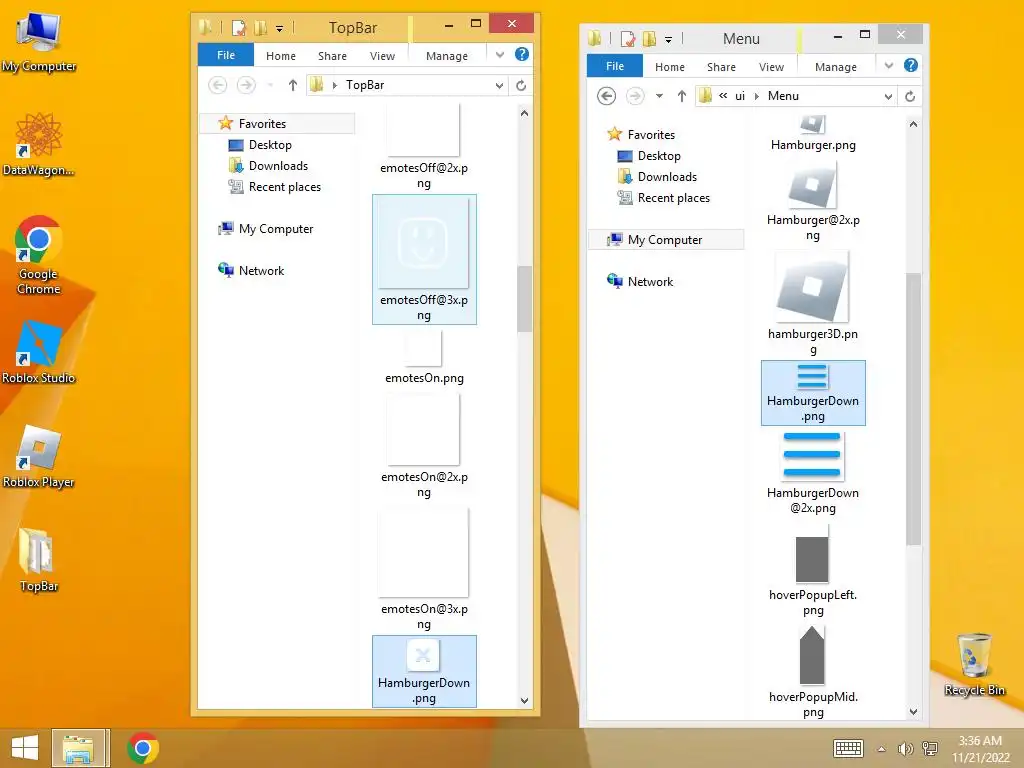Open the on-screen keyboard tray icon
Screen dimensions: 1024x768
click(x=848, y=748)
